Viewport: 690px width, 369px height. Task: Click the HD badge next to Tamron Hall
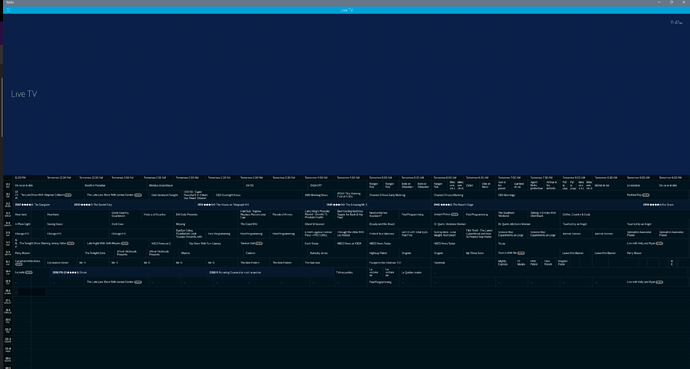pyautogui.click(x=259, y=243)
